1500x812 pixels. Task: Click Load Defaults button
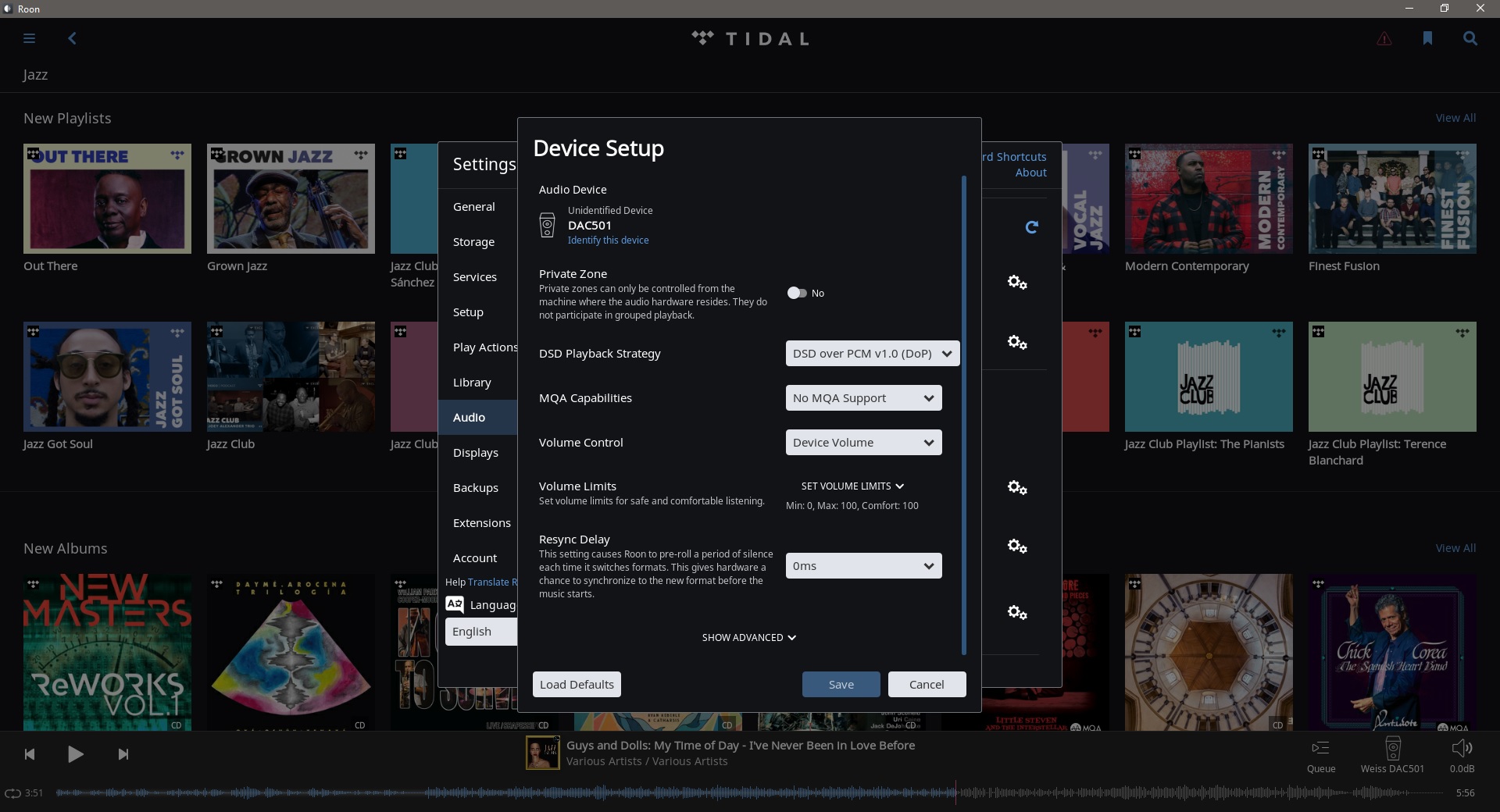(x=577, y=685)
